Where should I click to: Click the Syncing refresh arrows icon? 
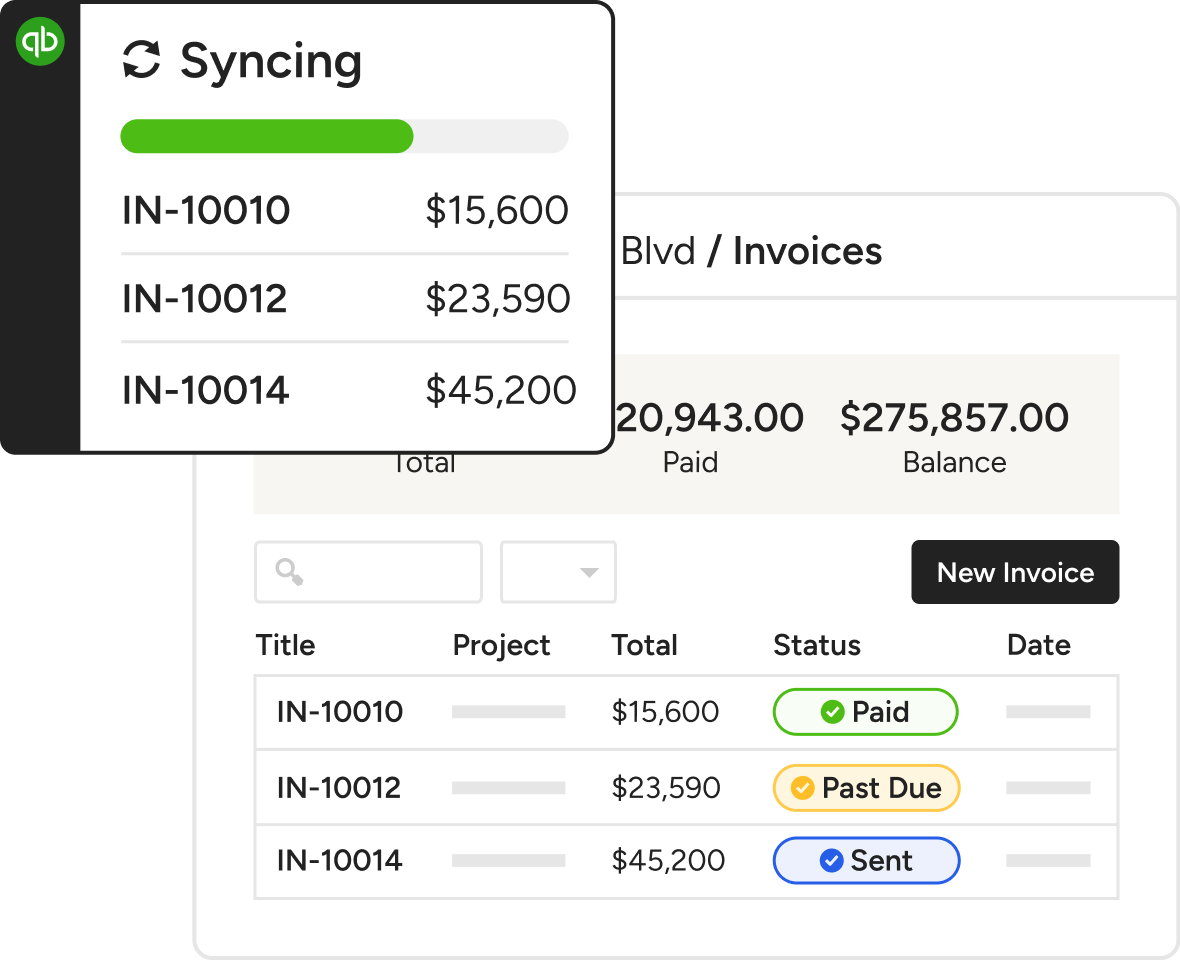tap(141, 61)
